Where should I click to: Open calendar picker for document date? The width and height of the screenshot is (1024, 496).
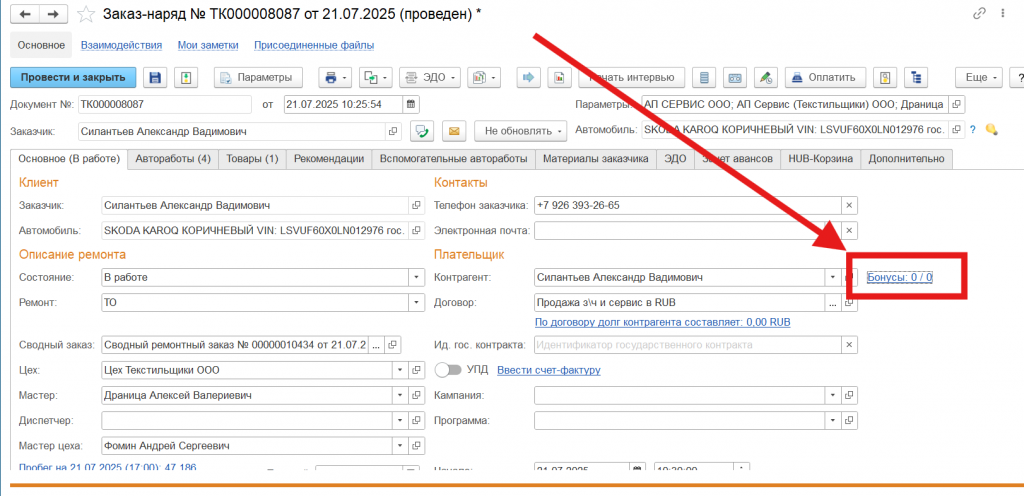click(x=410, y=104)
